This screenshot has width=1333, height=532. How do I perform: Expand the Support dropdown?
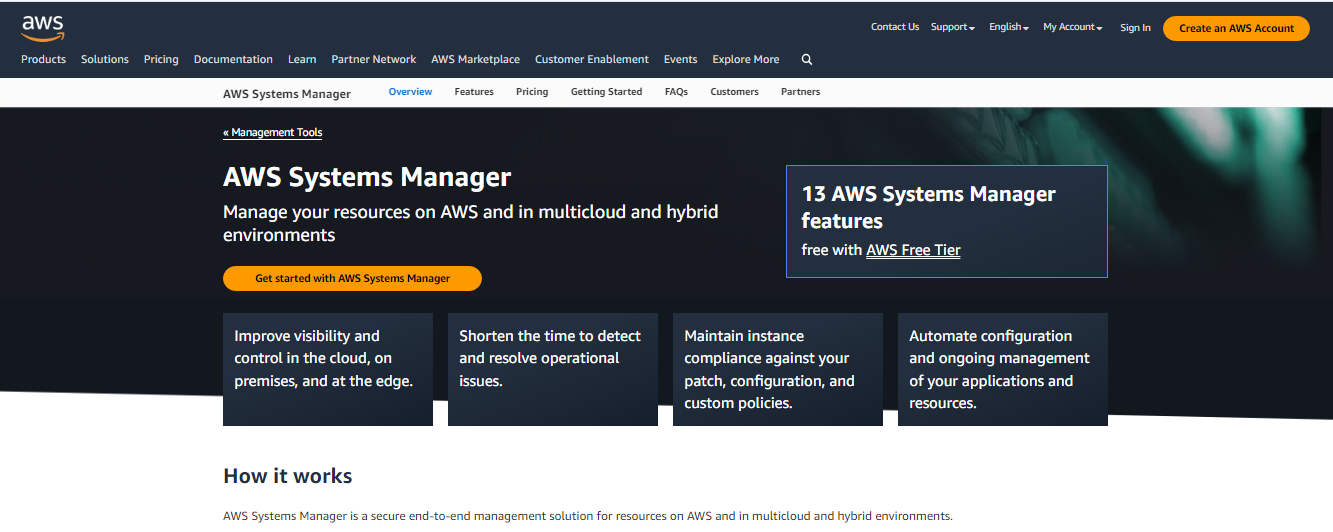coord(952,28)
